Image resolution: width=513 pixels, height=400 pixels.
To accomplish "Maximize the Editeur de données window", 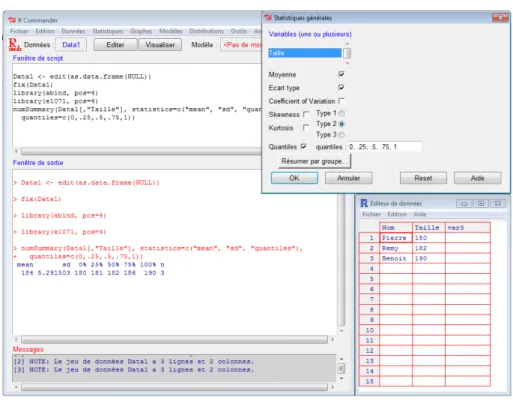I will pyautogui.click(x=481, y=203).
